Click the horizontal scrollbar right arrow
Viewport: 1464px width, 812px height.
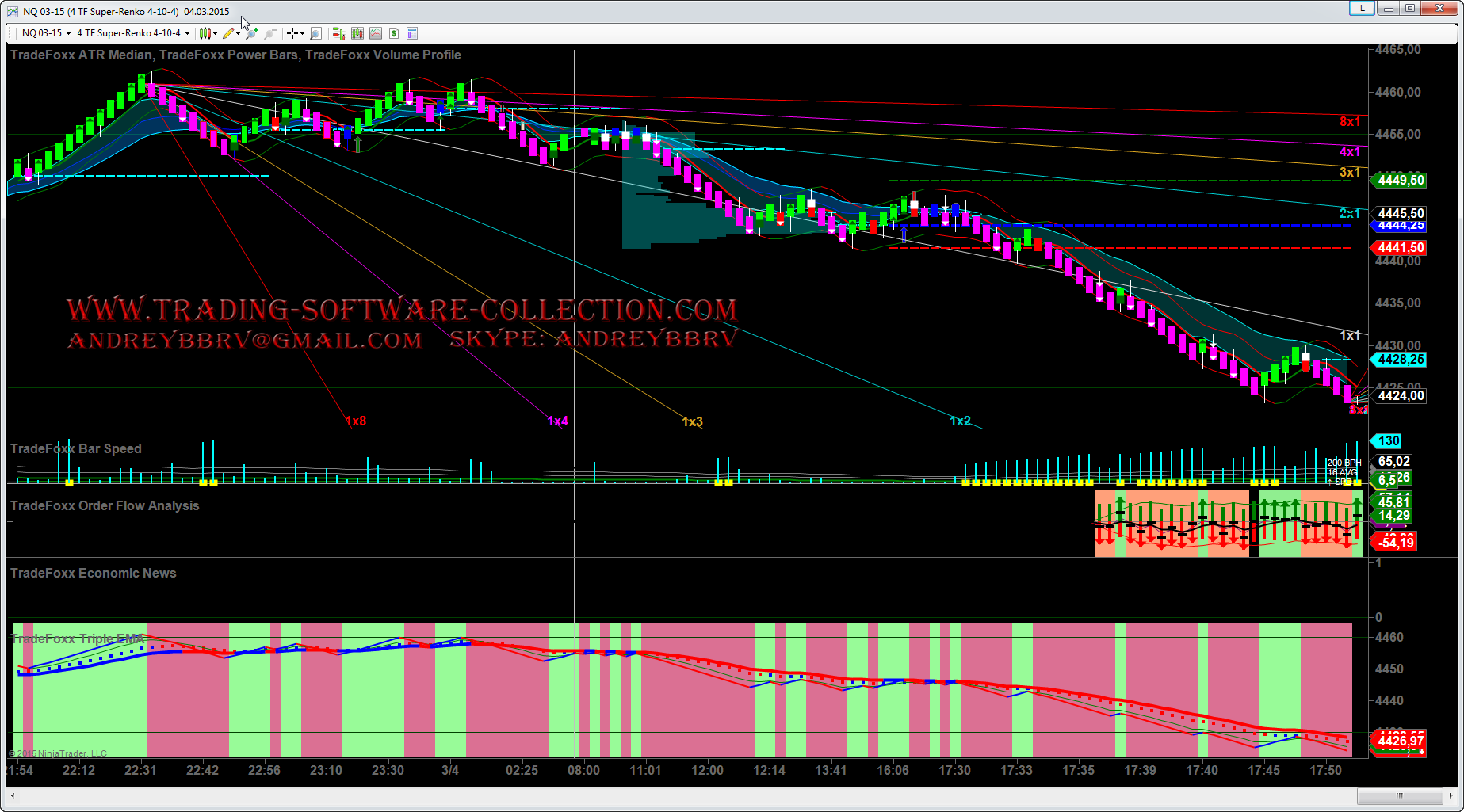[1450, 795]
